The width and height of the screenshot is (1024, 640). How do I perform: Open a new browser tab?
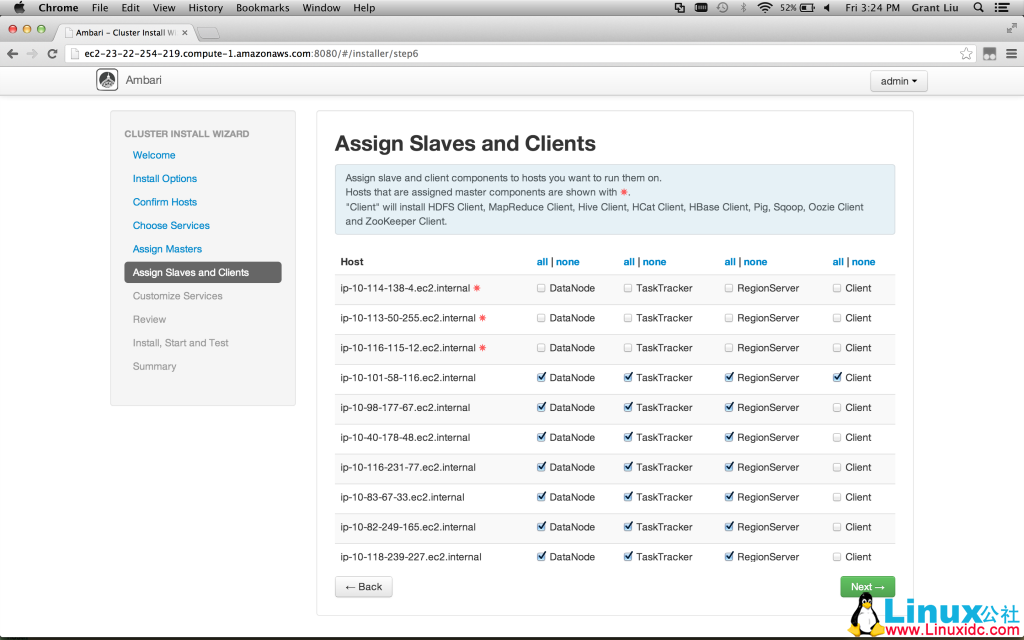point(207,31)
